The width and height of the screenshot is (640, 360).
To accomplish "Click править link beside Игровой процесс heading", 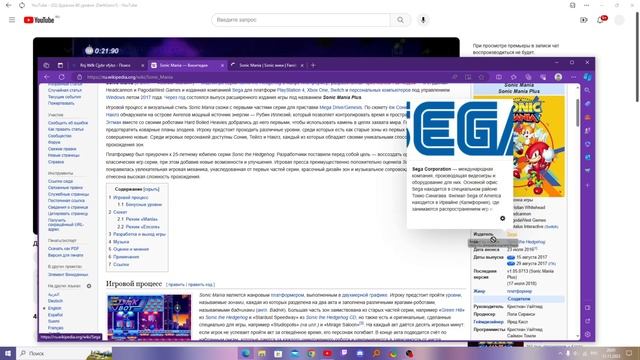I will 176,284.
